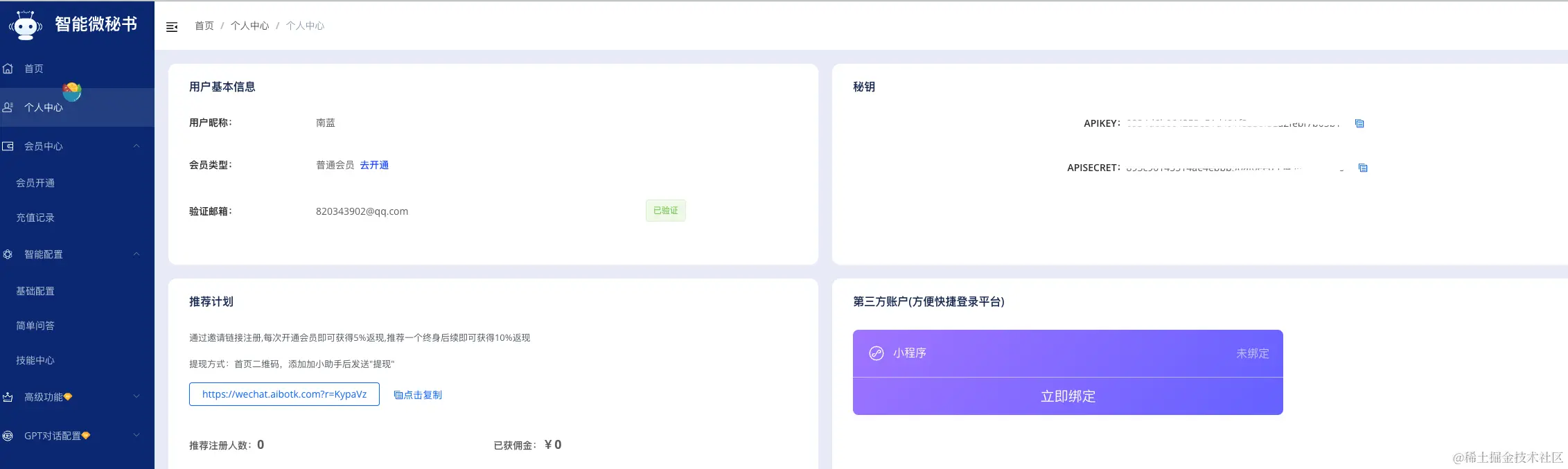Click the diamond badge next to GPT对话配置

(86, 436)
